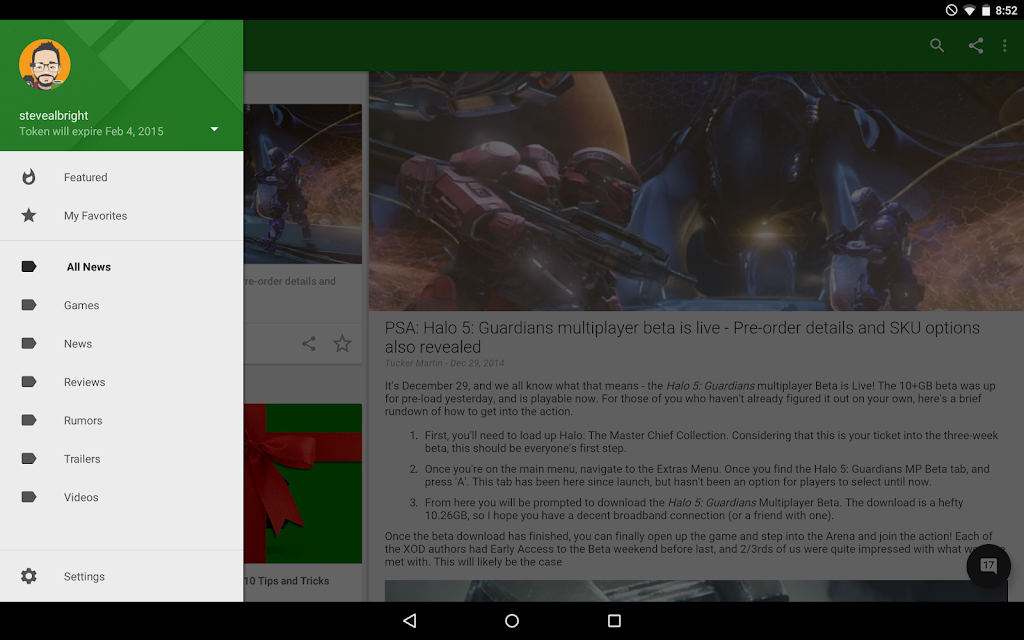Click the flame icon beside Featured
The height and width of the screenshot is (640, 1024).
click(x=29, y=177)
